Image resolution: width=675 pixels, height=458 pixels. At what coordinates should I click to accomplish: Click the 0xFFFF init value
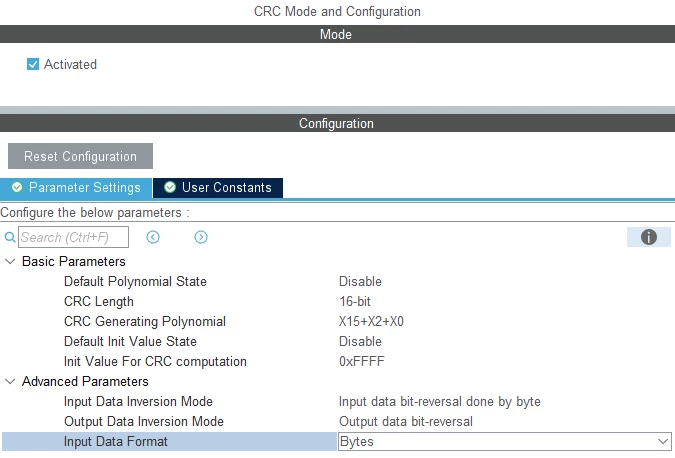click(x=362, y=362)
